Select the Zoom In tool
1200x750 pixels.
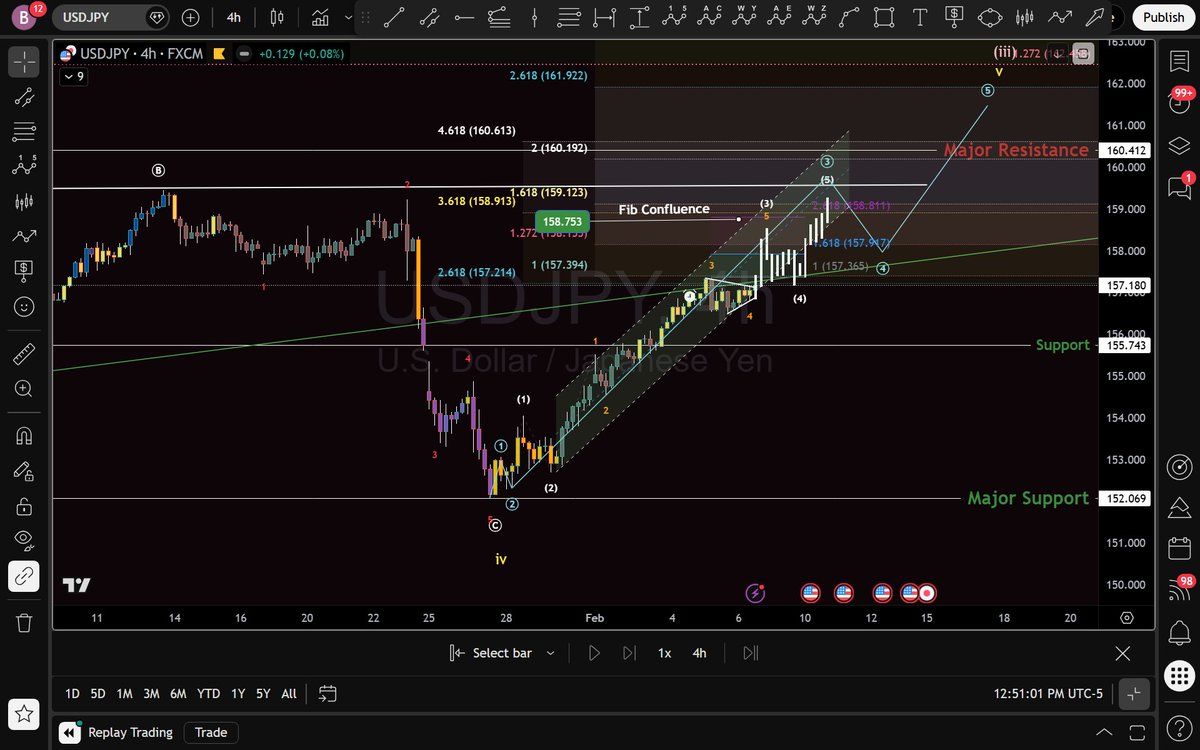point(25,389)
